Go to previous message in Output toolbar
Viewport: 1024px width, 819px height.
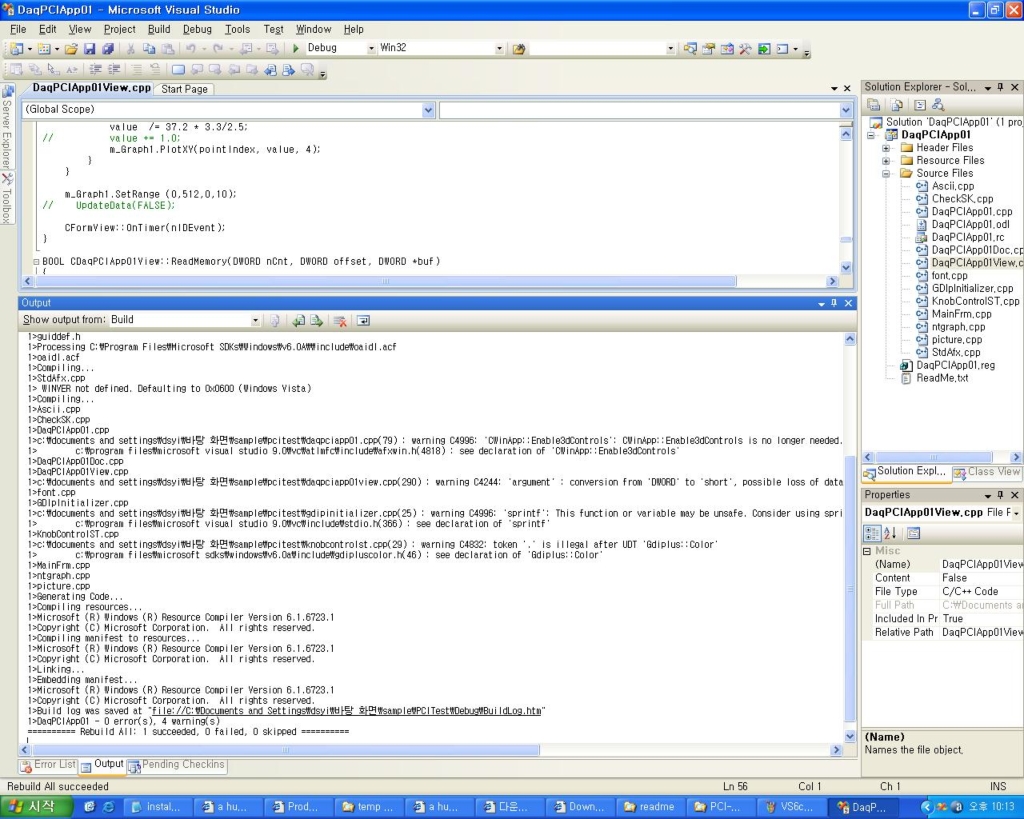298,321
